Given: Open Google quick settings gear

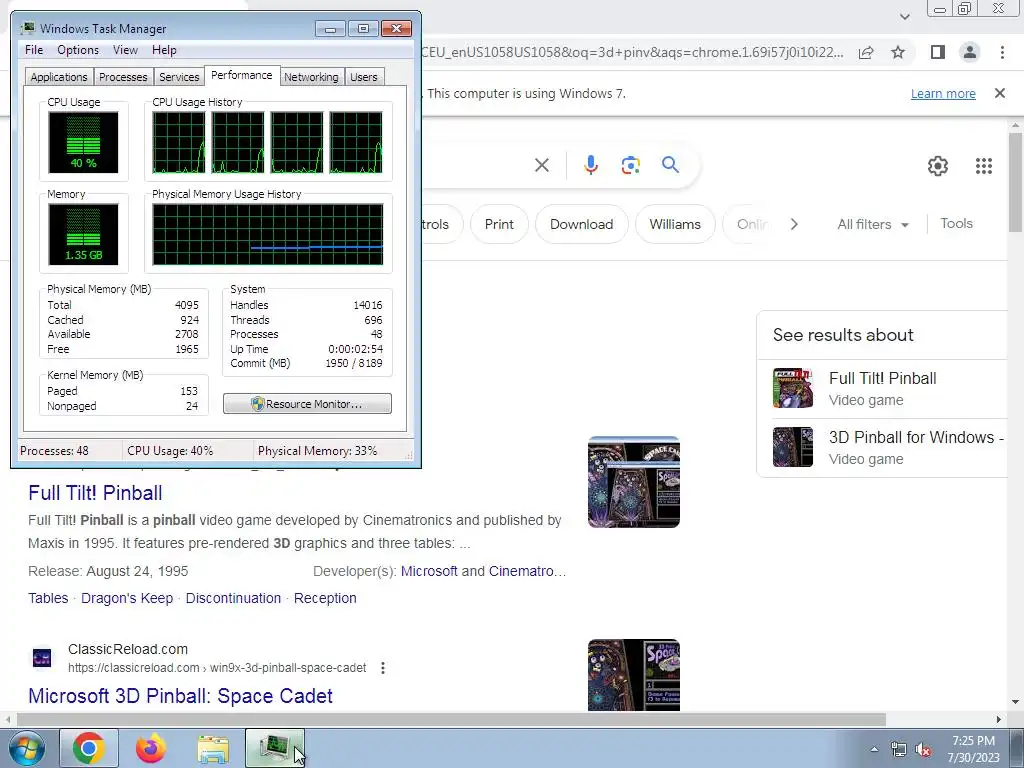Looking at the screenshot, I should pos(938,166).
